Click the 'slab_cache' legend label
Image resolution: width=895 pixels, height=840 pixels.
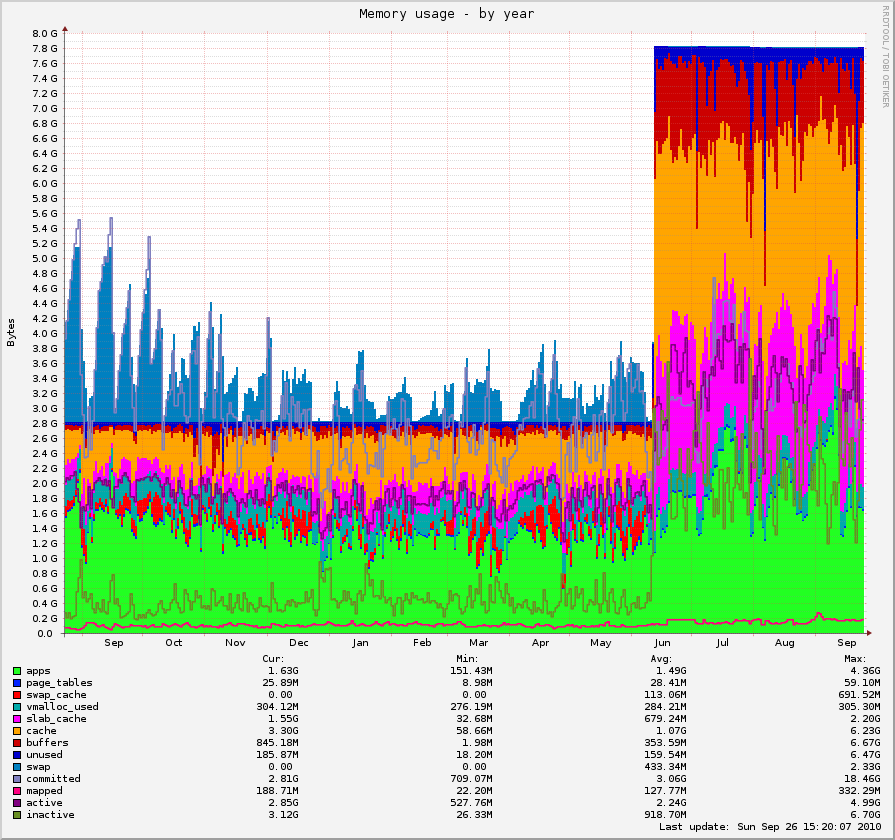(57, 719)
